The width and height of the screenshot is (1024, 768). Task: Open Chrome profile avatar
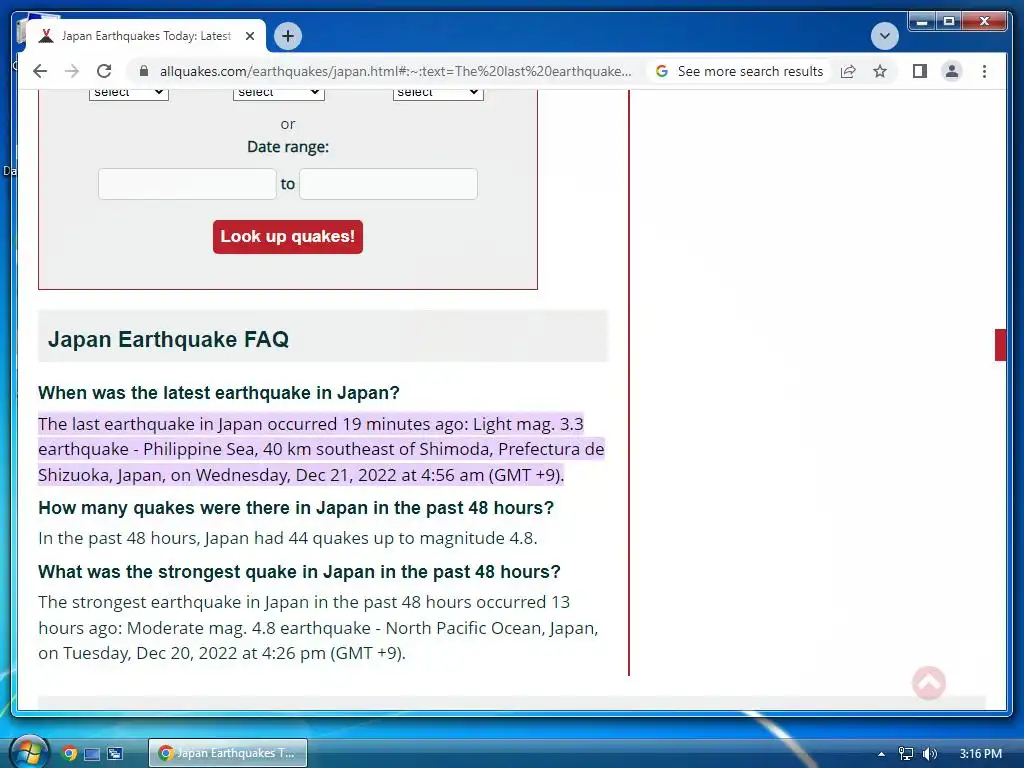tap(952, 71)
